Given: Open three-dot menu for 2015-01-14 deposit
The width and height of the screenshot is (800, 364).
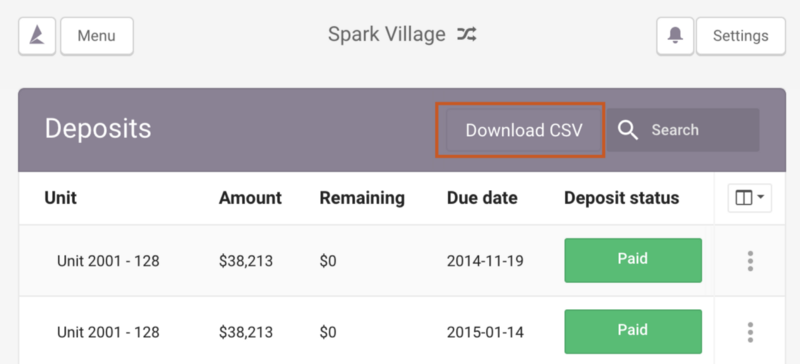Looking at the screenshot, I should [750, 332].
